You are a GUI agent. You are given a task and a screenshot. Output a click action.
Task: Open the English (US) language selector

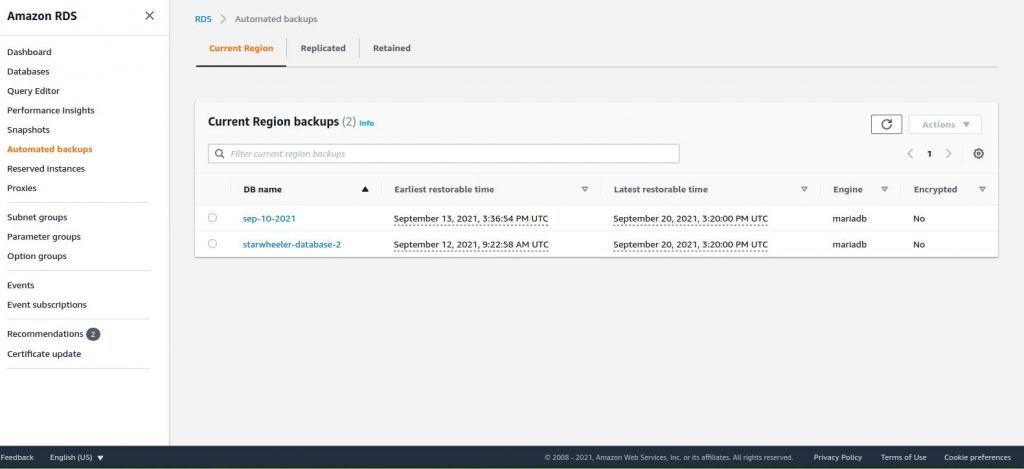pos(76,457)
